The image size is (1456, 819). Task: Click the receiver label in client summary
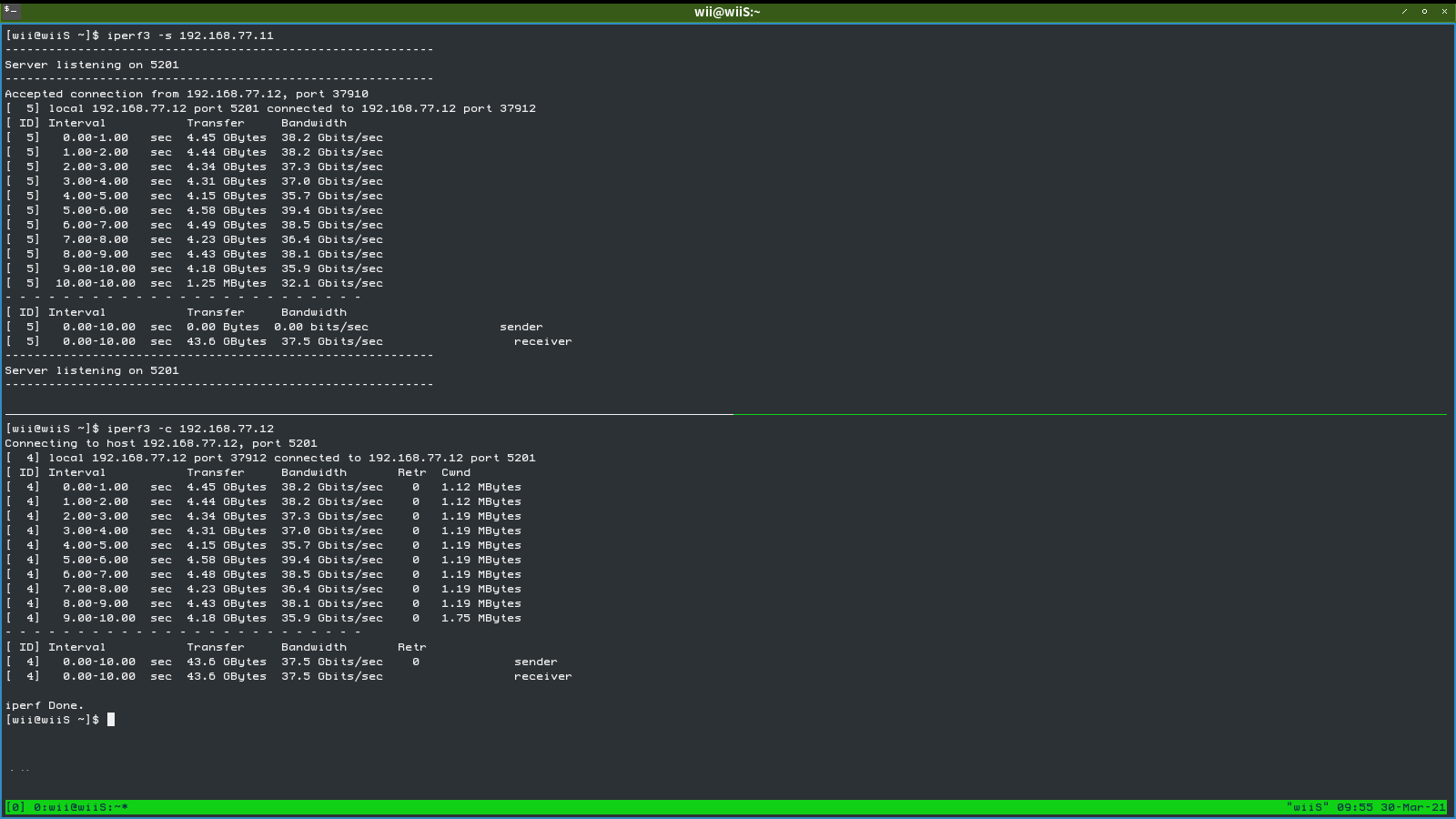543,676
